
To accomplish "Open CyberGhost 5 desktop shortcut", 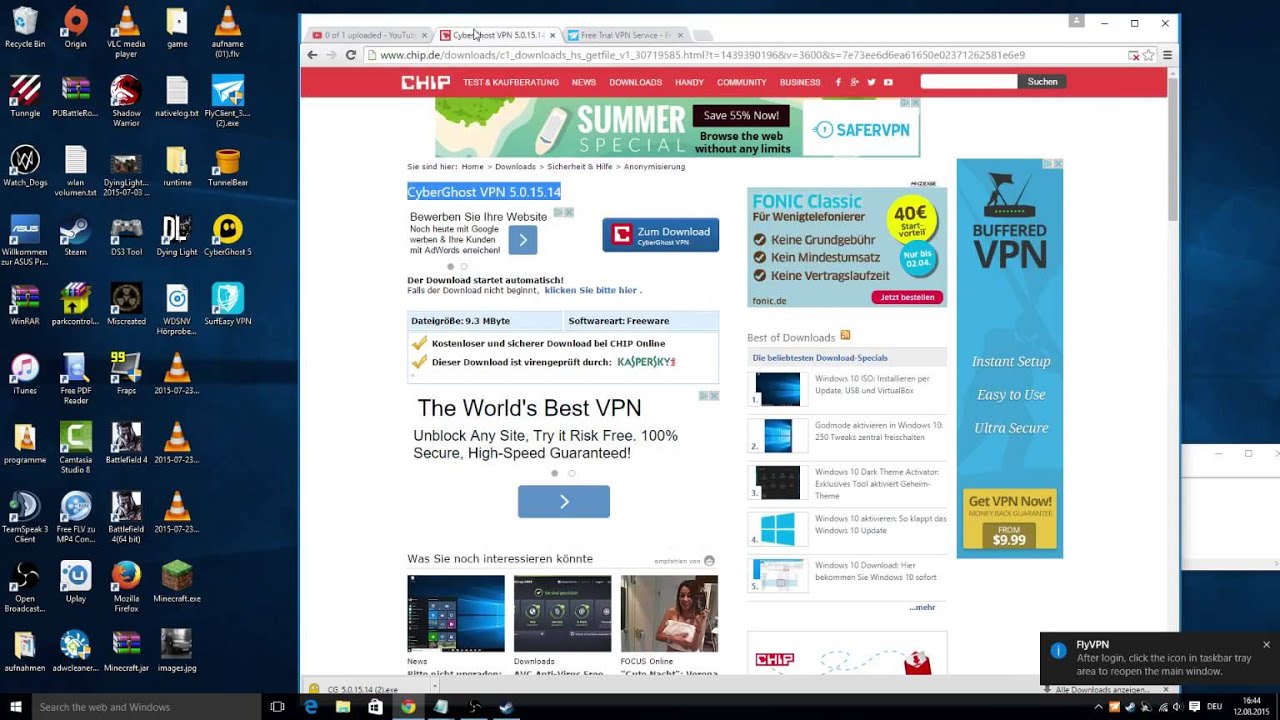I will coord(228,236).
